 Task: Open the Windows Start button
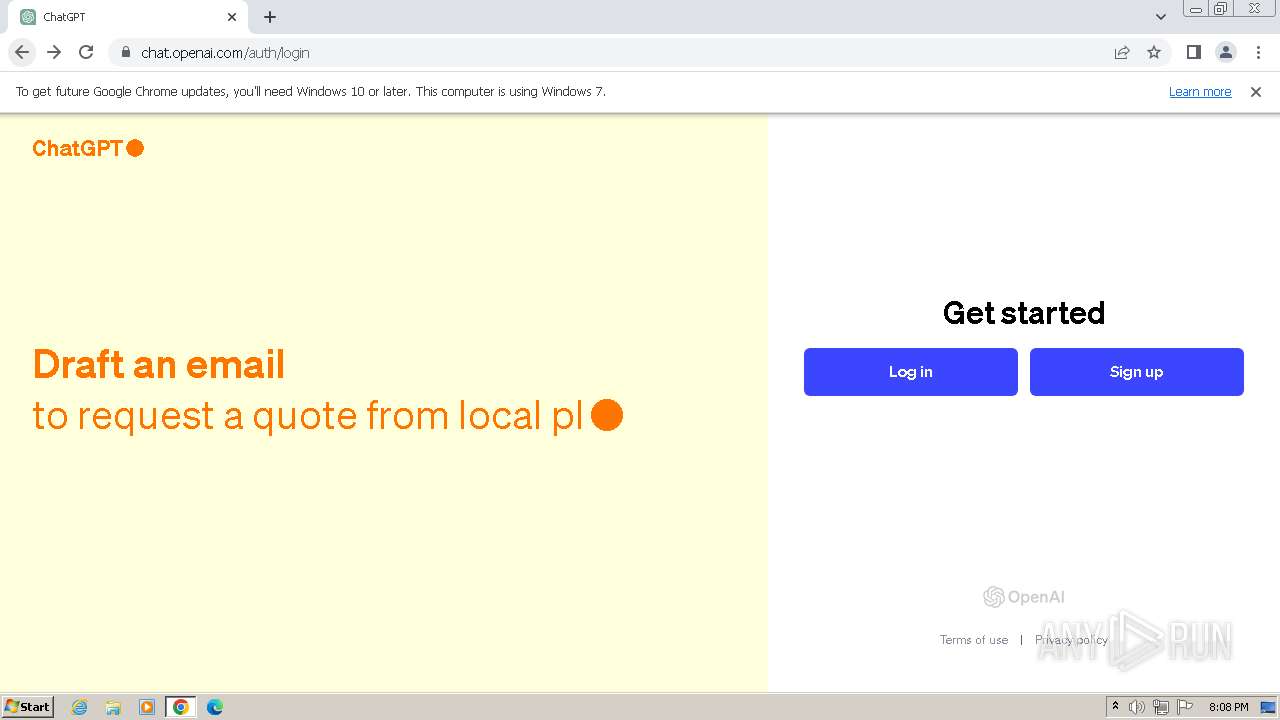click(x=28, y=707)
